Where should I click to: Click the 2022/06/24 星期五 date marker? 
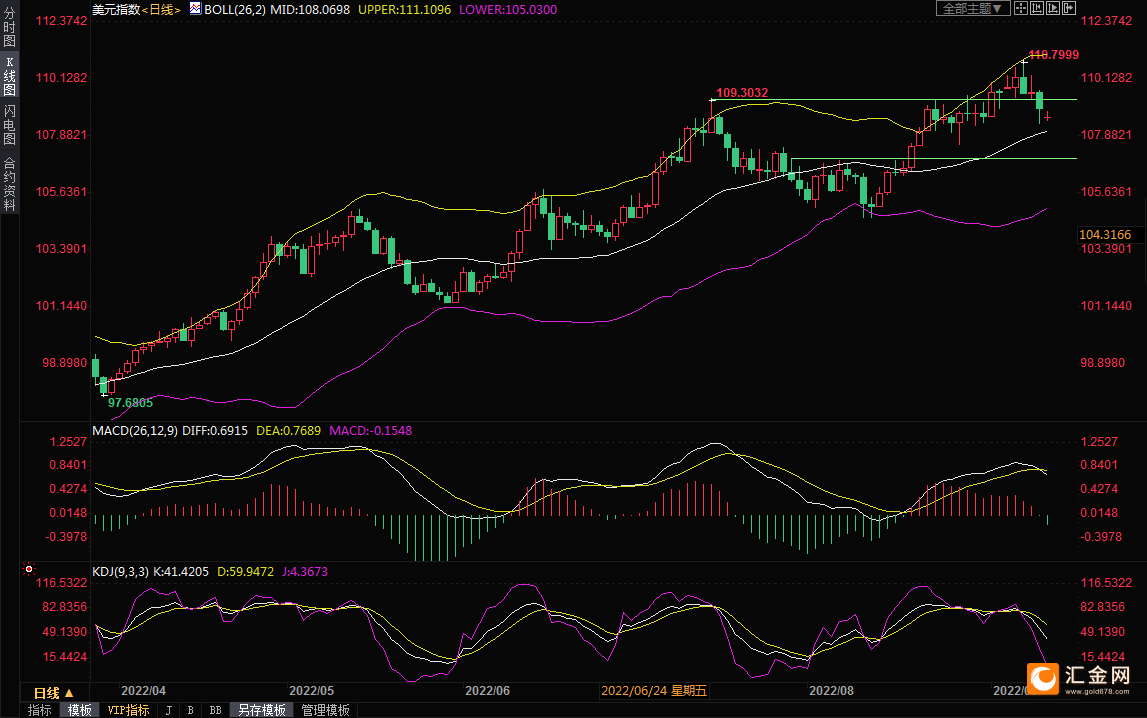point(654,691)
